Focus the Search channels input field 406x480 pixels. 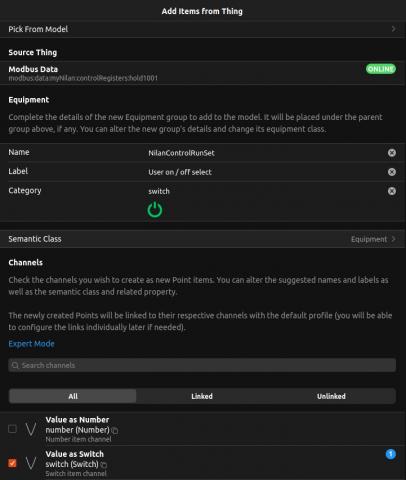click(x=202, y=365)
